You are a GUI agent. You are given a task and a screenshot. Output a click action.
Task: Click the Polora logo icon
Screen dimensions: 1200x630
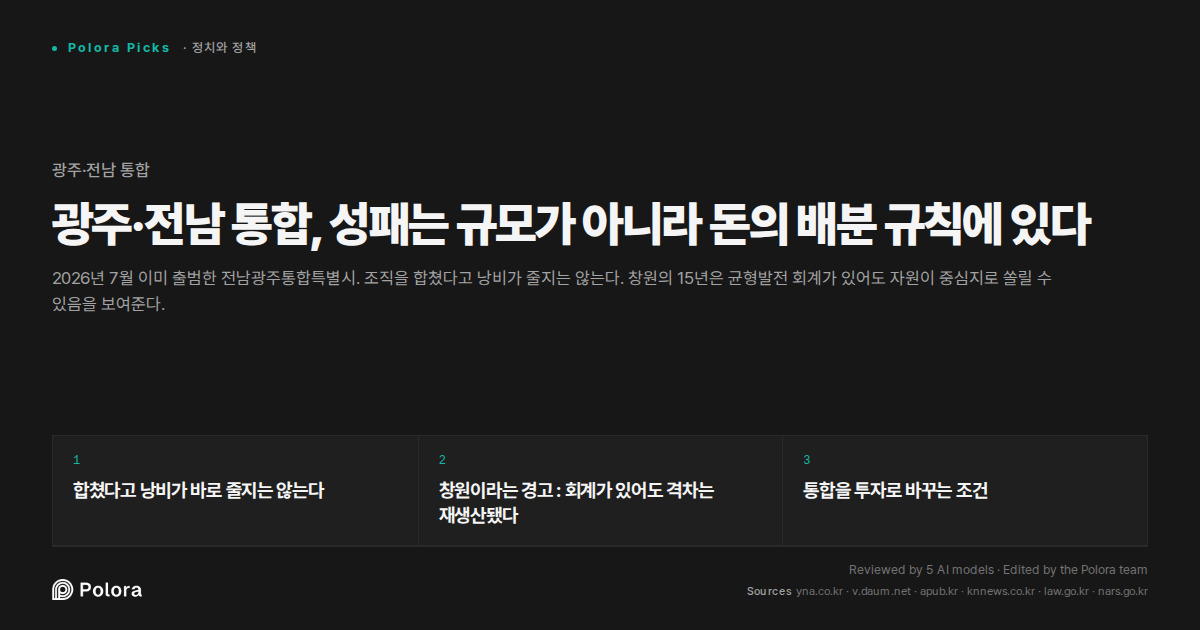click(62, 590)
